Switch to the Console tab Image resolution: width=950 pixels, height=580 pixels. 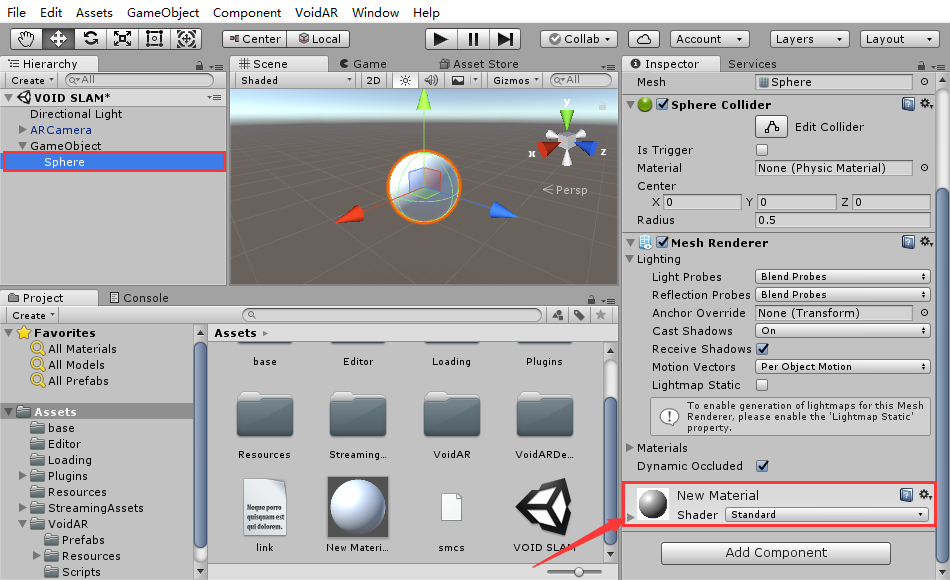tap(145, 298)
